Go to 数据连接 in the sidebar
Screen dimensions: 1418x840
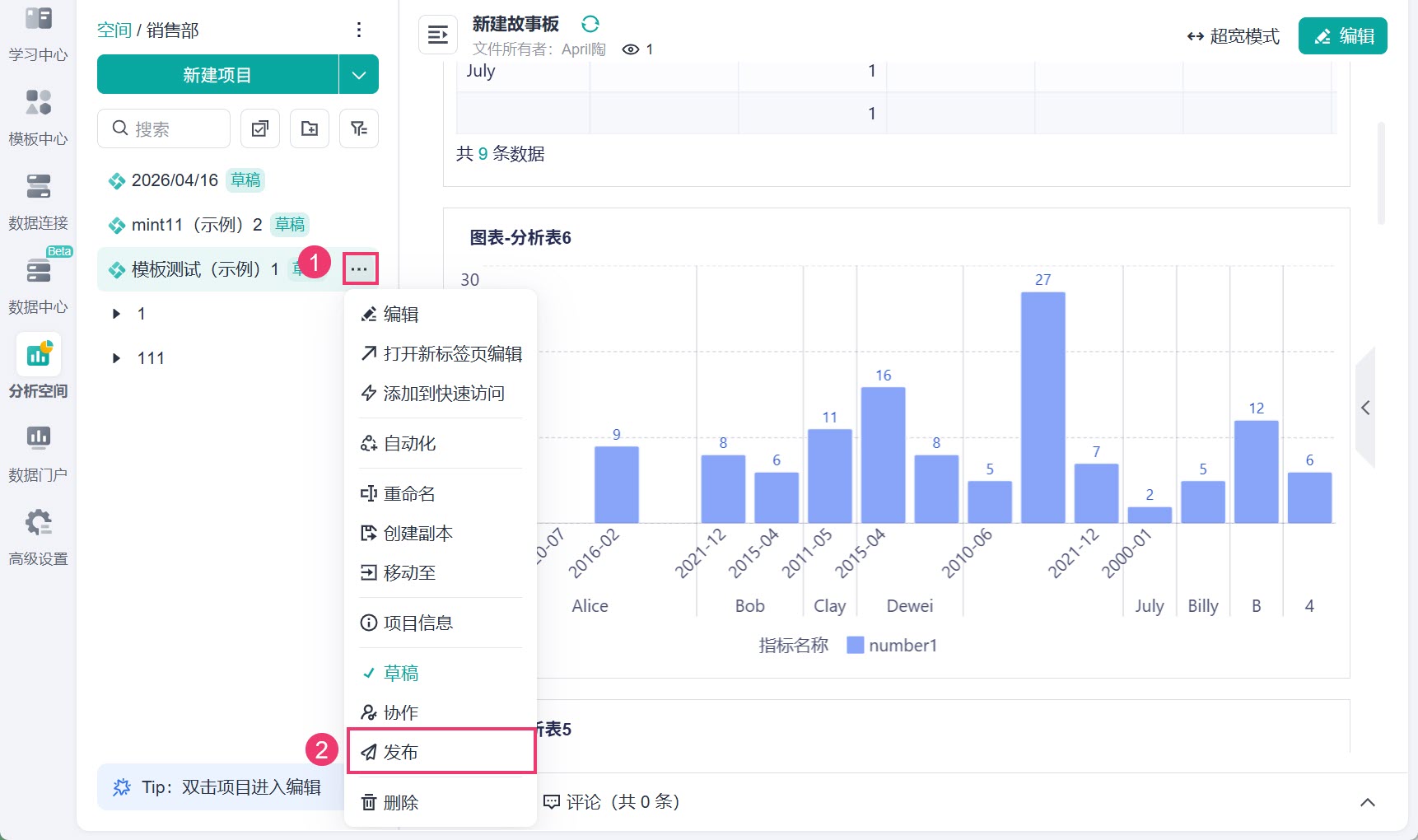(x=38, y=201)
